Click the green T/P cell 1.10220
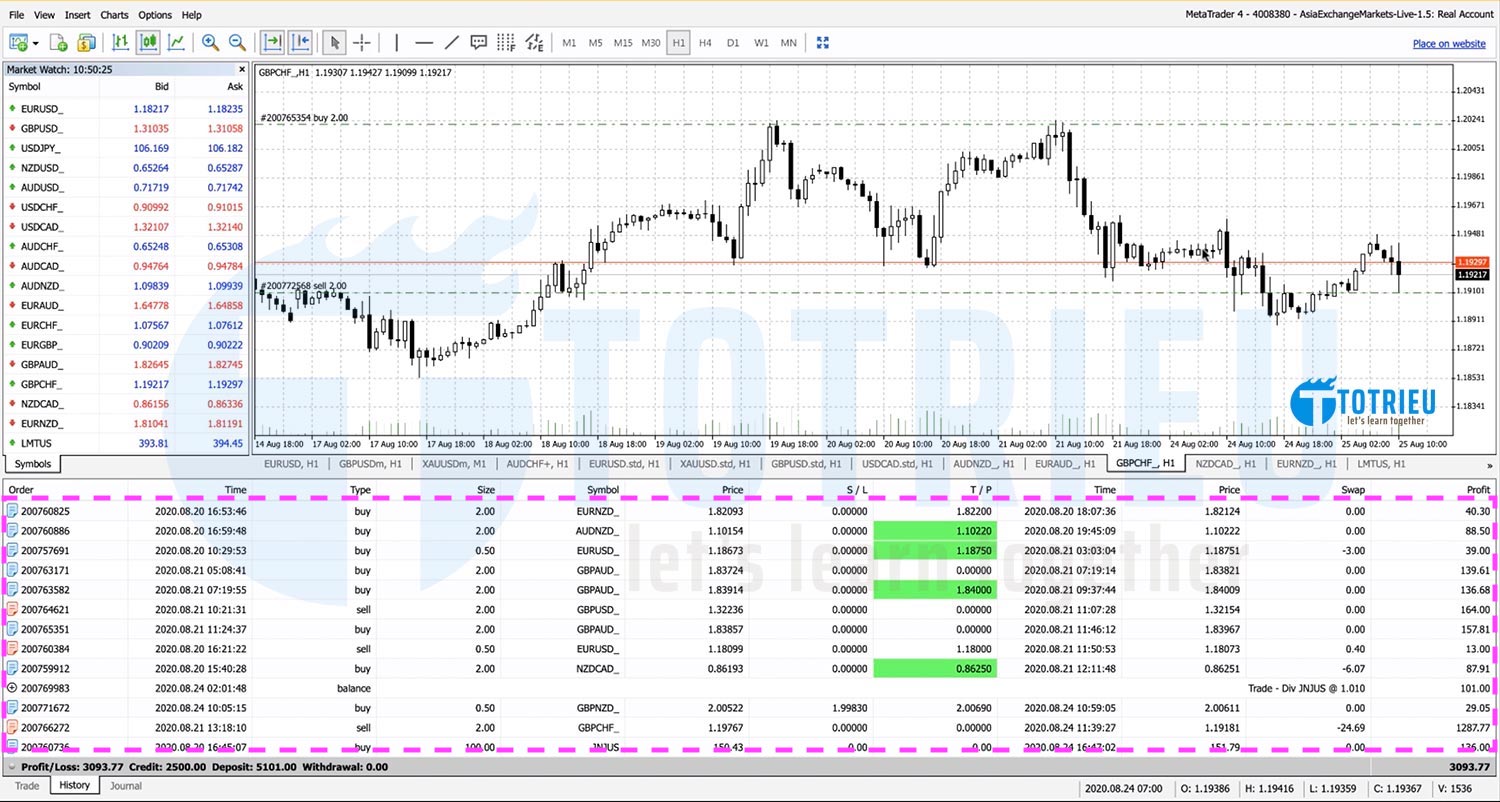 point(934,531)
